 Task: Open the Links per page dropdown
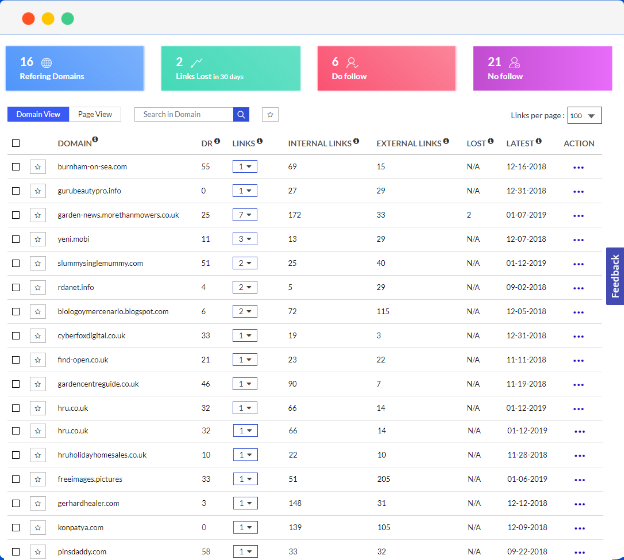pyautogui.click(x=584, y=115)
